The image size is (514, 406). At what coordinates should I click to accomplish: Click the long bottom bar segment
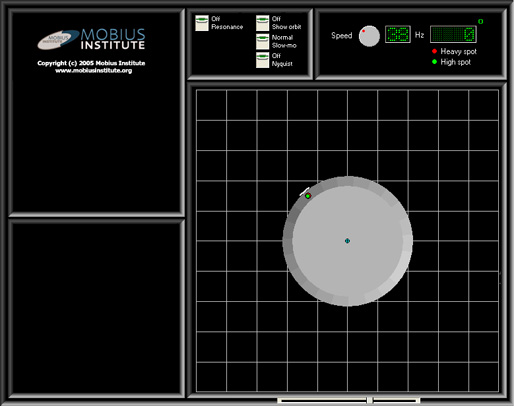pyautogui.click(x=322, y=400)
